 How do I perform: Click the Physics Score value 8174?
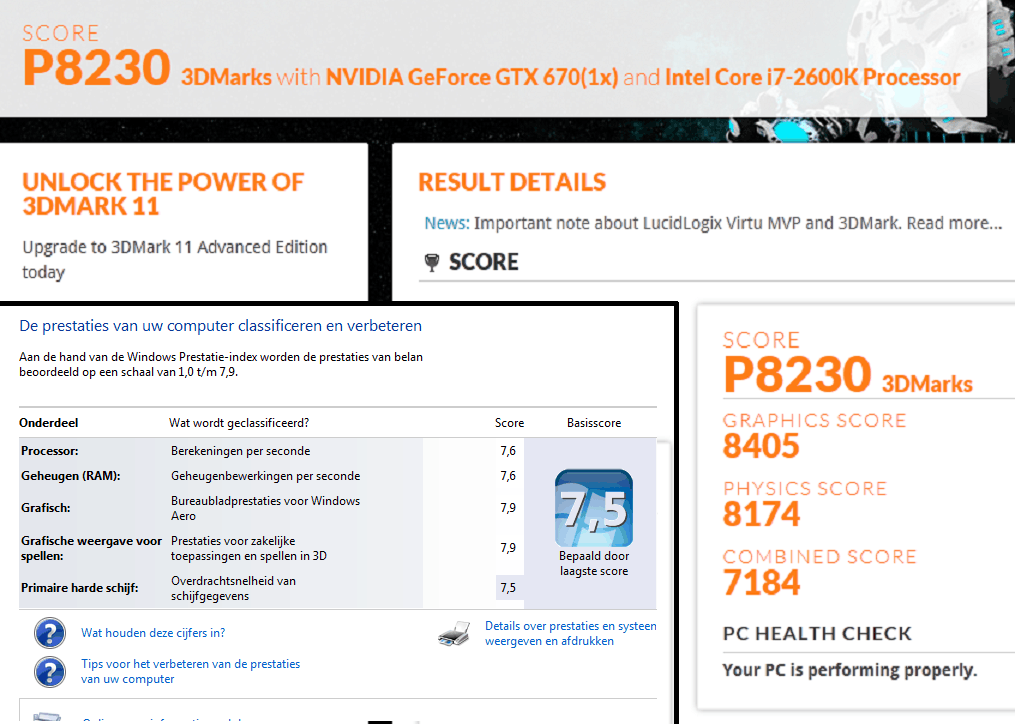tap(761, 514)
